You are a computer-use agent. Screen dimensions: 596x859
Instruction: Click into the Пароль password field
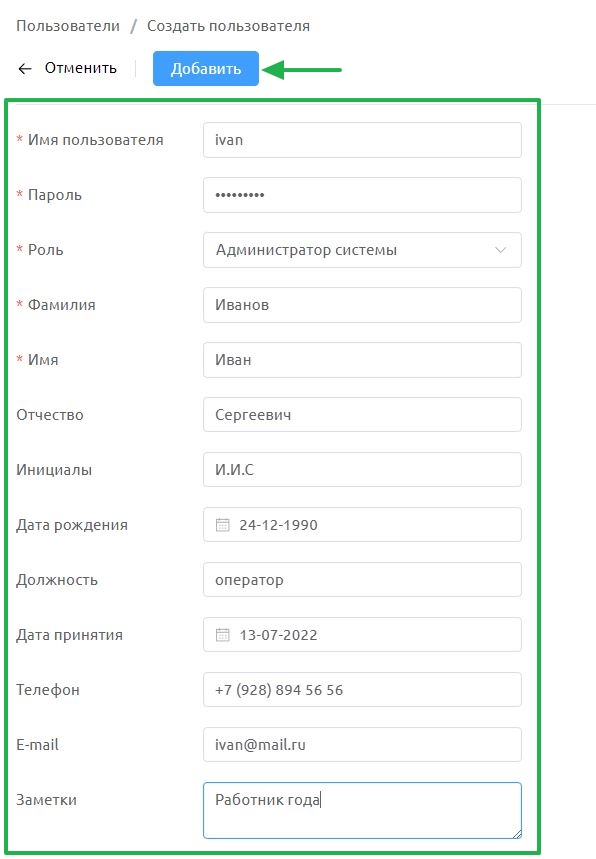(362, 195)
